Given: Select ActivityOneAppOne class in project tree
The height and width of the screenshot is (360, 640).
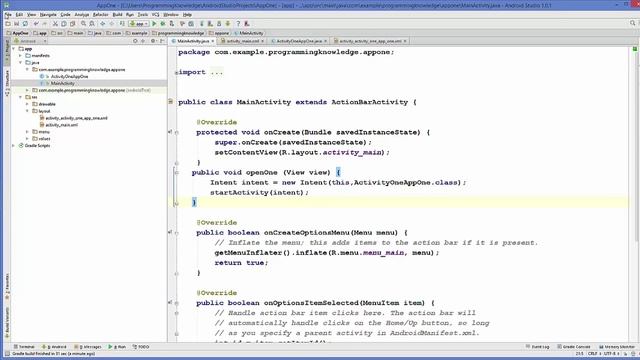Looking at the screenshot, I should [69, 77].
